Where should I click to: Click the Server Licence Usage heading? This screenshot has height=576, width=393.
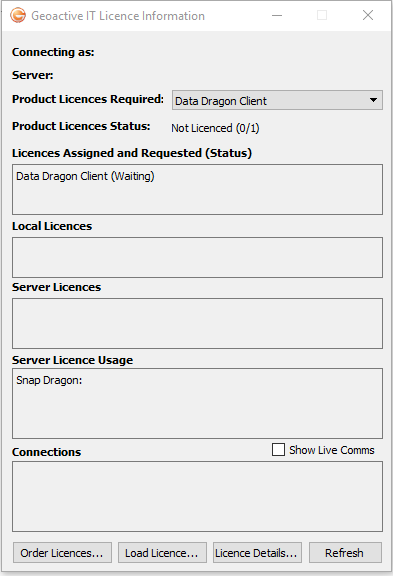72,360
